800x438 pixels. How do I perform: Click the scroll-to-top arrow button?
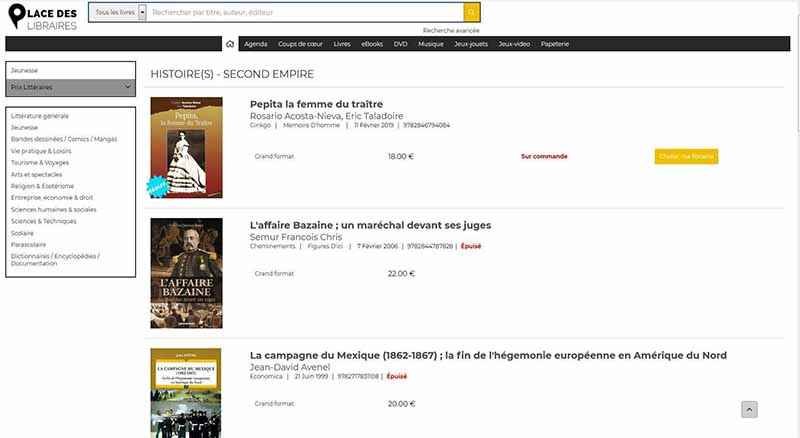[749, 409]
